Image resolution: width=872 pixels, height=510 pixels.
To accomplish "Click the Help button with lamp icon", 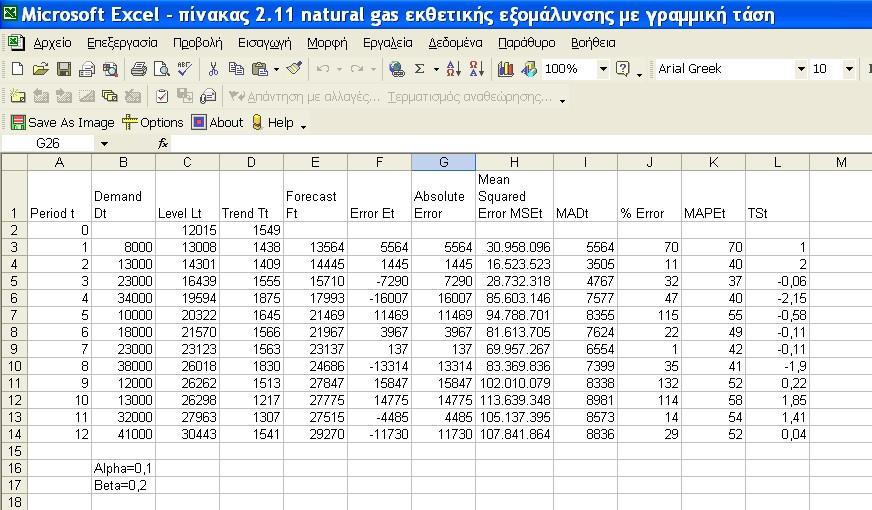I will [x=272, y=122].
